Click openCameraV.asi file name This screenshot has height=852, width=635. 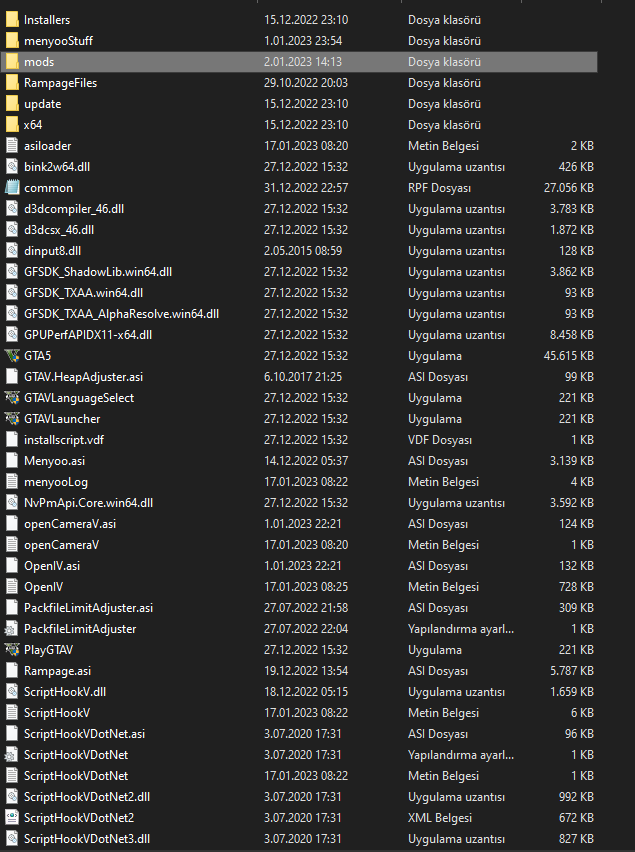click(x=70, y=524)
